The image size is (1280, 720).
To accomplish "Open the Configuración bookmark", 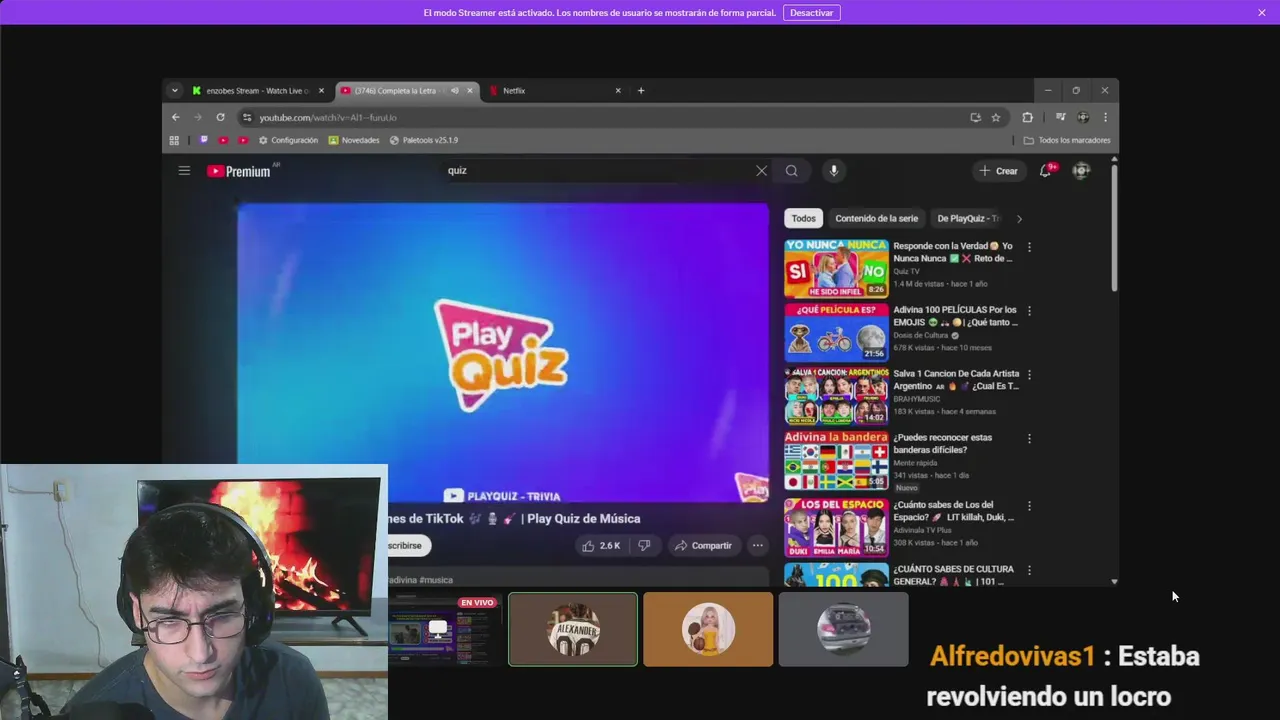I will [288, 140].
